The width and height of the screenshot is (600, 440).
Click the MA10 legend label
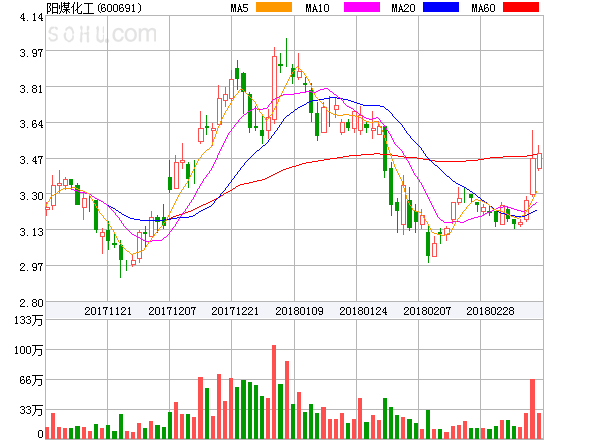click(317, 8)
